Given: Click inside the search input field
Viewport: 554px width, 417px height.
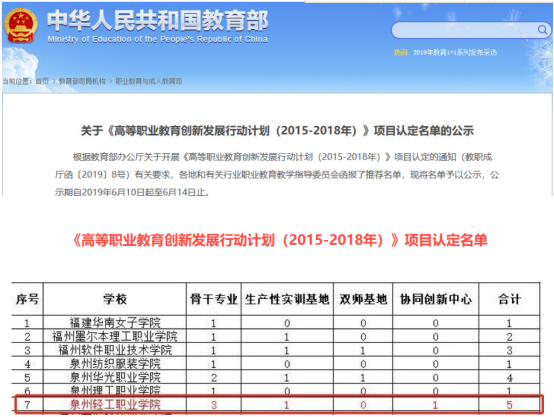Looking at the screenshot, I should click(465, 30).
